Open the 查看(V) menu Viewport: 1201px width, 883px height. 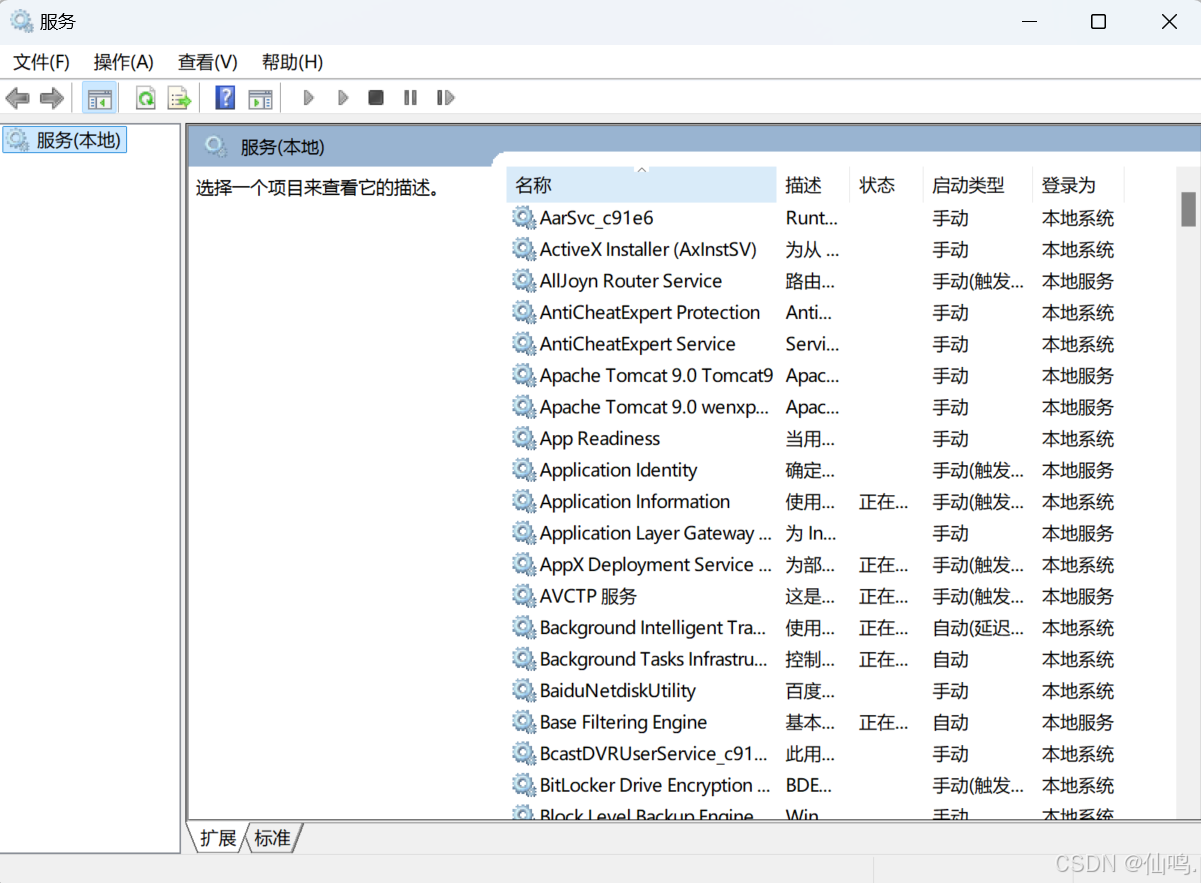[x=206, y=62]
